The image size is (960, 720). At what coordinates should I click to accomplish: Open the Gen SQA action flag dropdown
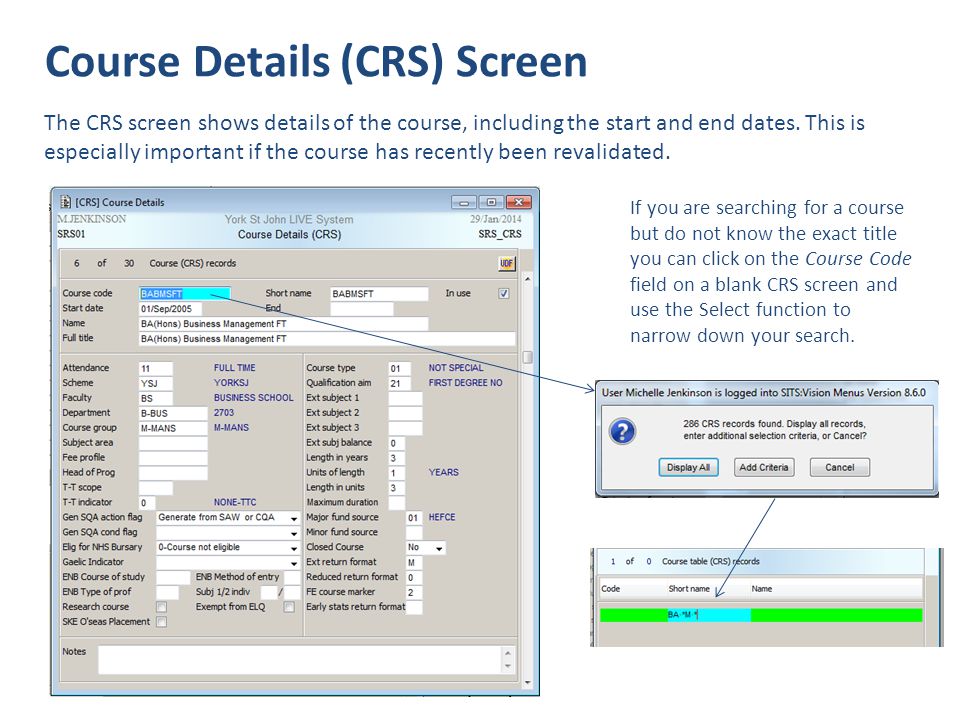(294, 518)
